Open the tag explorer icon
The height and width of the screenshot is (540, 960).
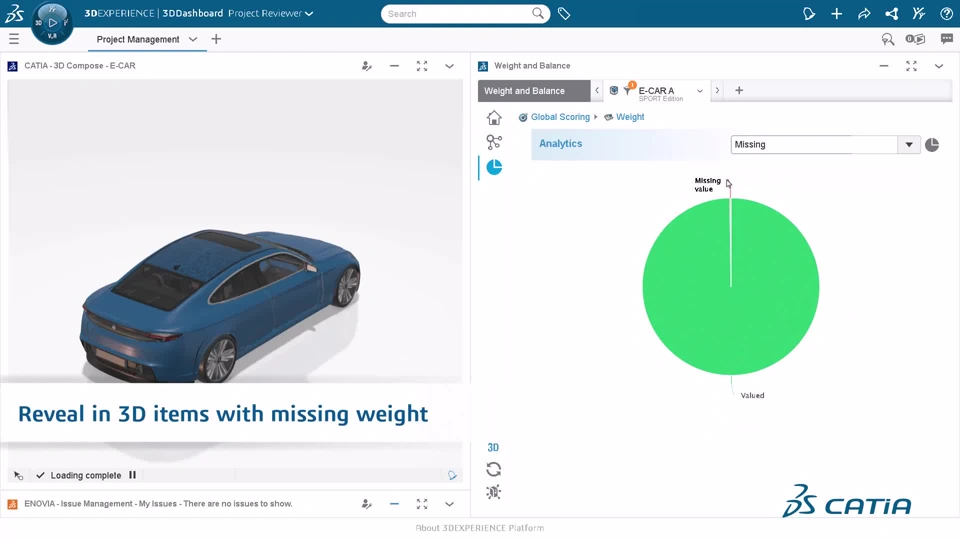coord(564,13)
